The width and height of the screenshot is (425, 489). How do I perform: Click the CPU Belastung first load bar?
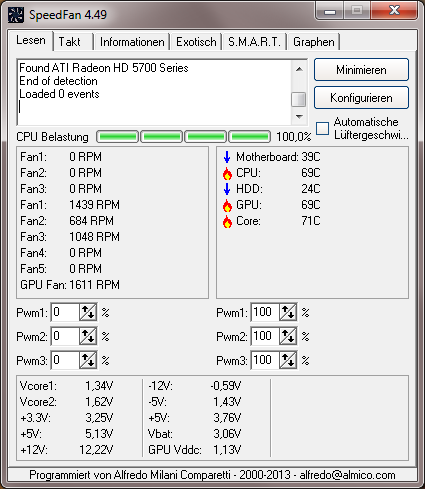[x=117, y=137]
